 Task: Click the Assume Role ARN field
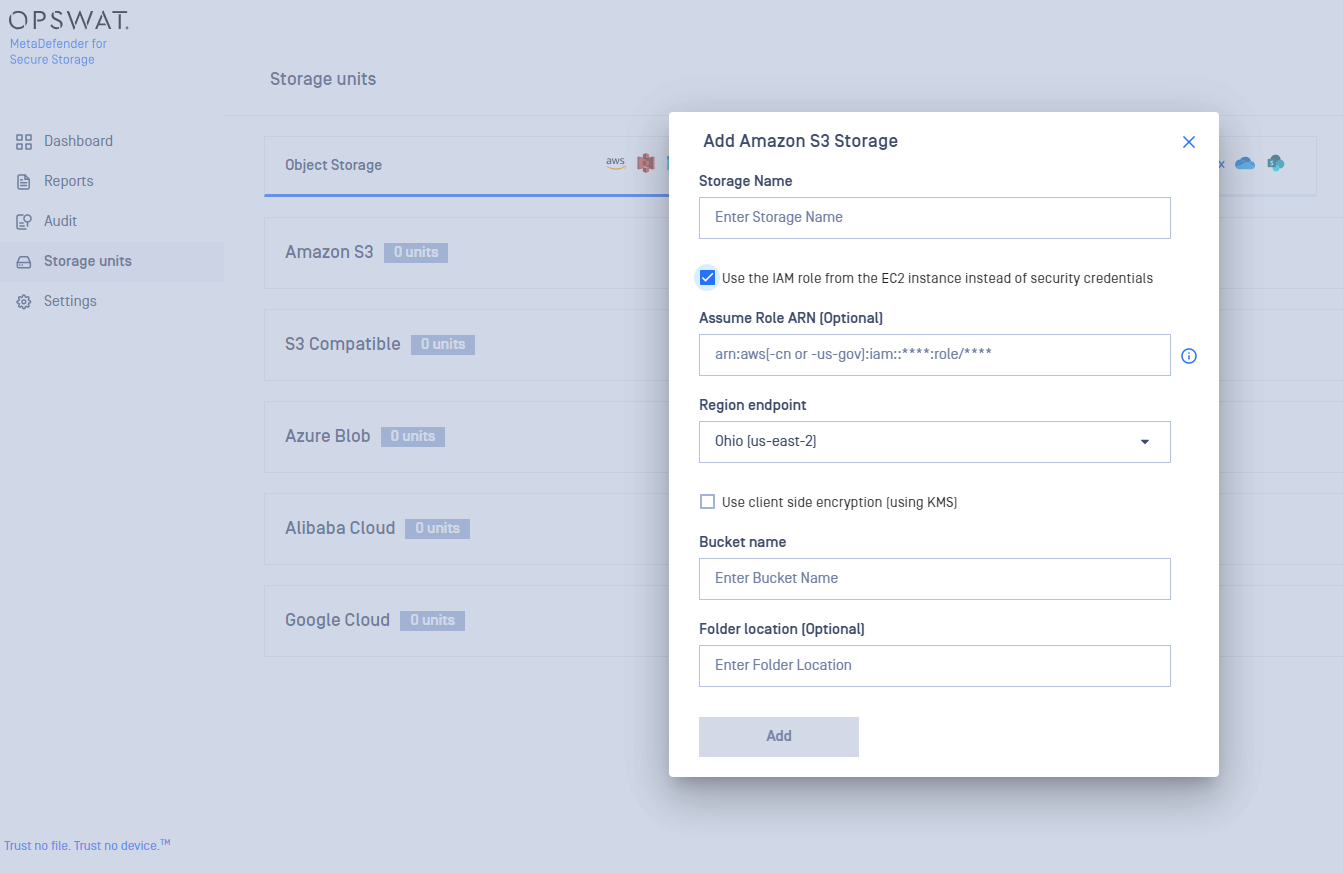[934, 354]
